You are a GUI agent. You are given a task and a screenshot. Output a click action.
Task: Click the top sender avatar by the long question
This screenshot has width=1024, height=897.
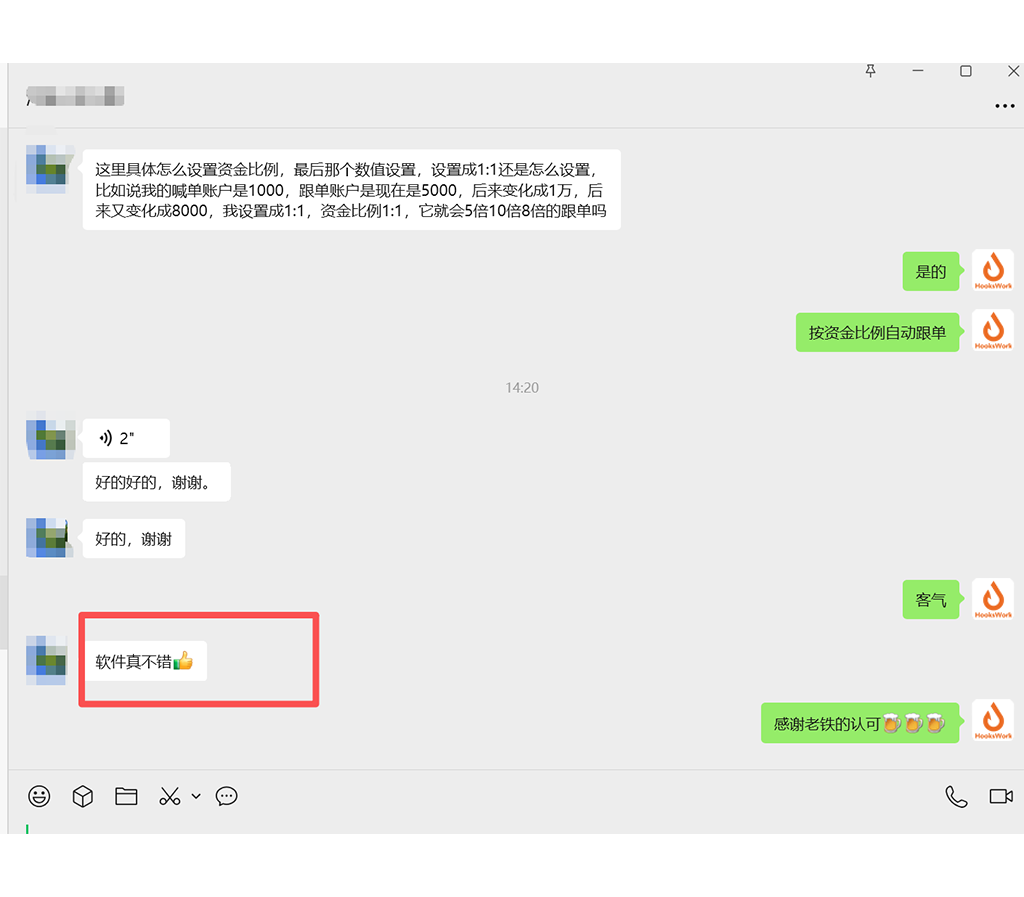coord(46,169)
